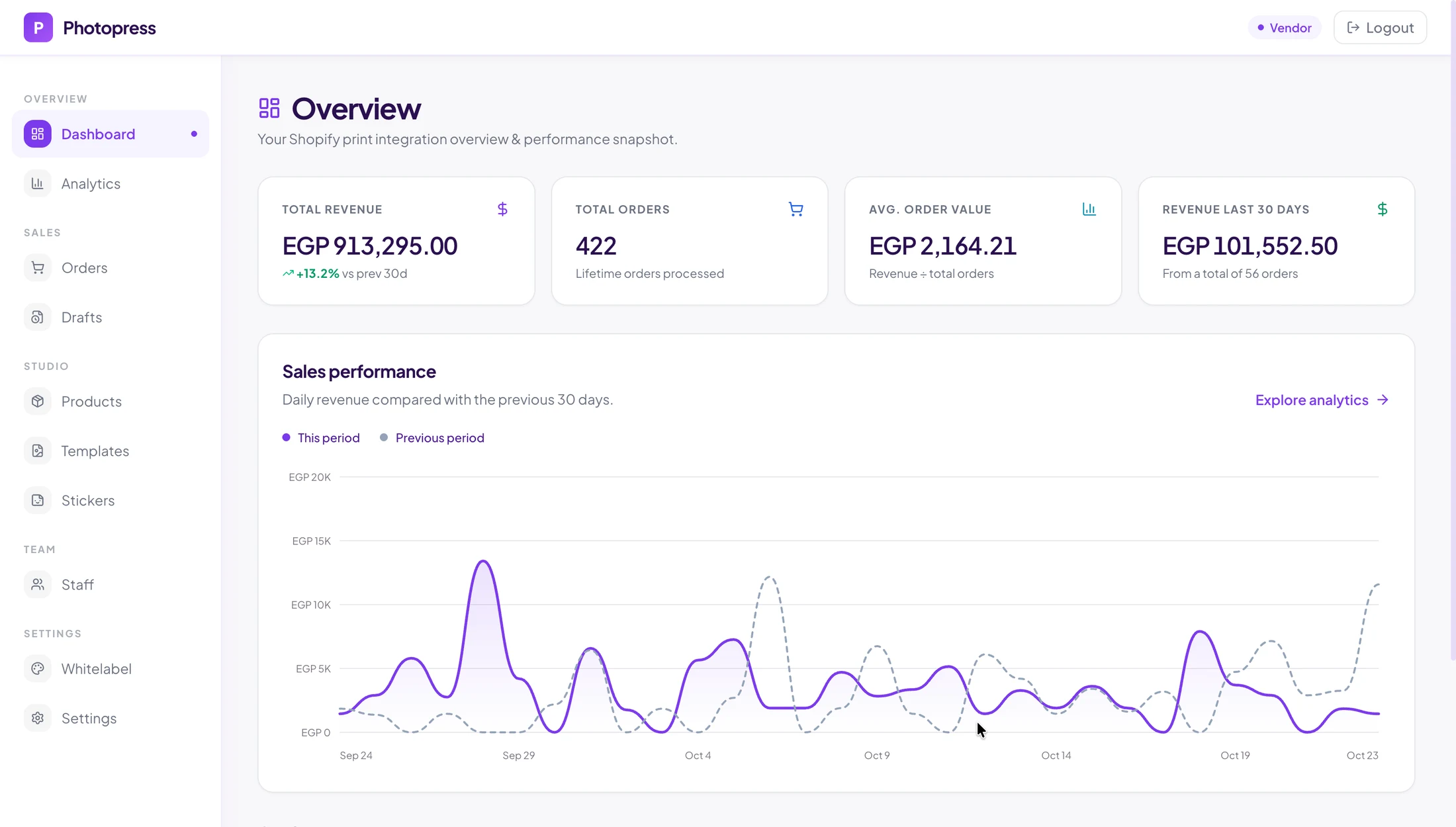
Task: Click the dollar icon on Total Revenue card
Action: [502, 209]
